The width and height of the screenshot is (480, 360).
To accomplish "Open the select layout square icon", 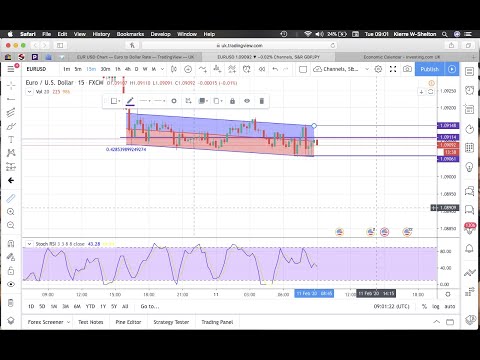I will click(303, 69).
